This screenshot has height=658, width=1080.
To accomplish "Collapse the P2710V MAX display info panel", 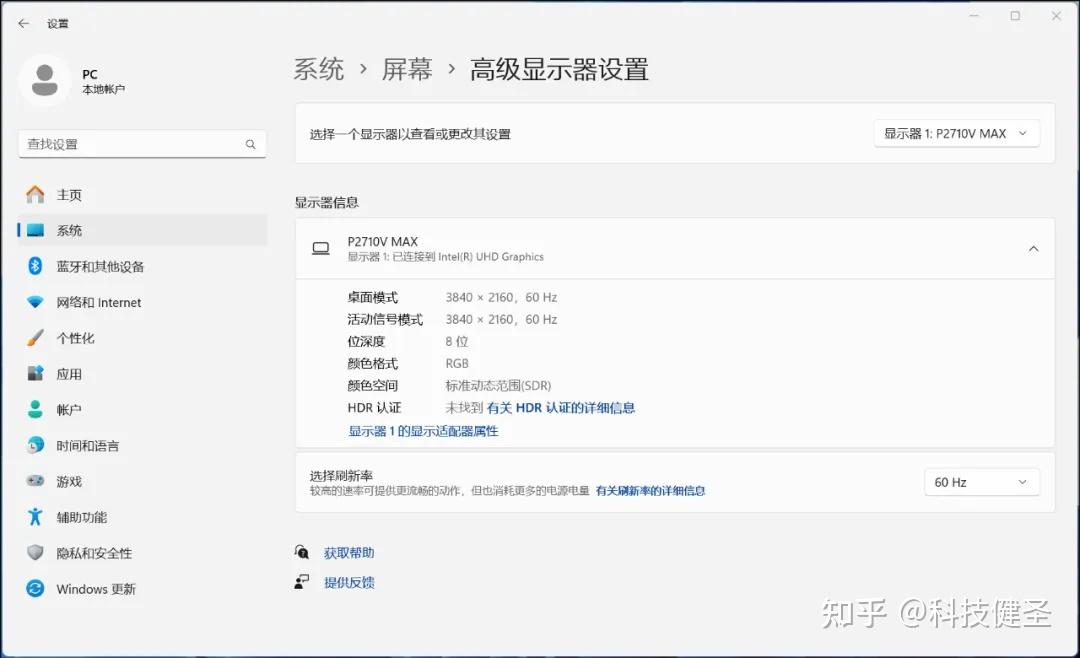I will [x=1033, y=248].
